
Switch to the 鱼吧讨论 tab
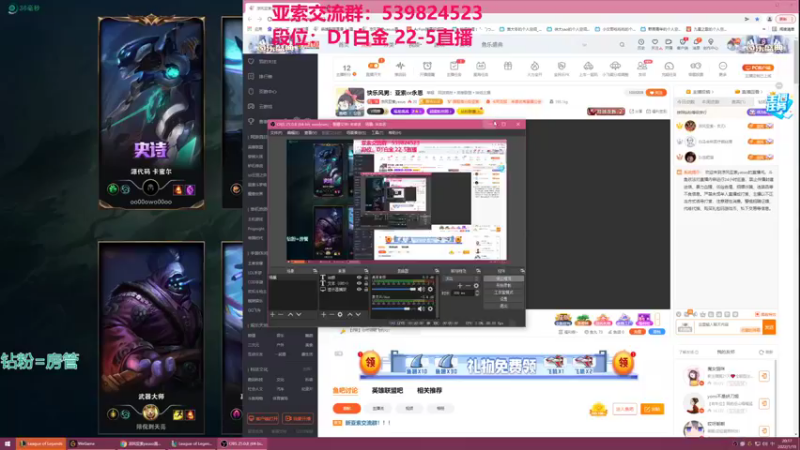pyautogui.click(x=345, y=390)
